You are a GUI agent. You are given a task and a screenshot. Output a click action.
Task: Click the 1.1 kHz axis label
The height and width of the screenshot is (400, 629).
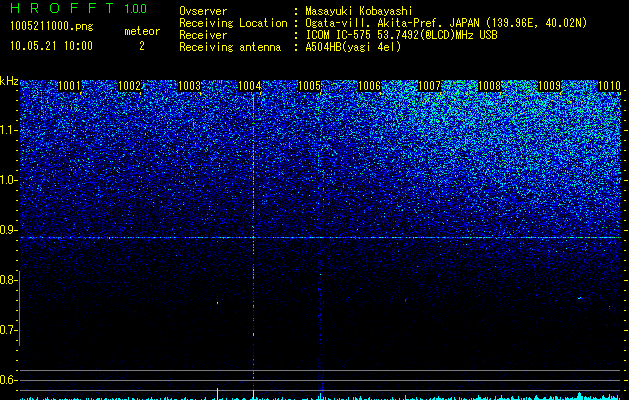tap(9, 130)
